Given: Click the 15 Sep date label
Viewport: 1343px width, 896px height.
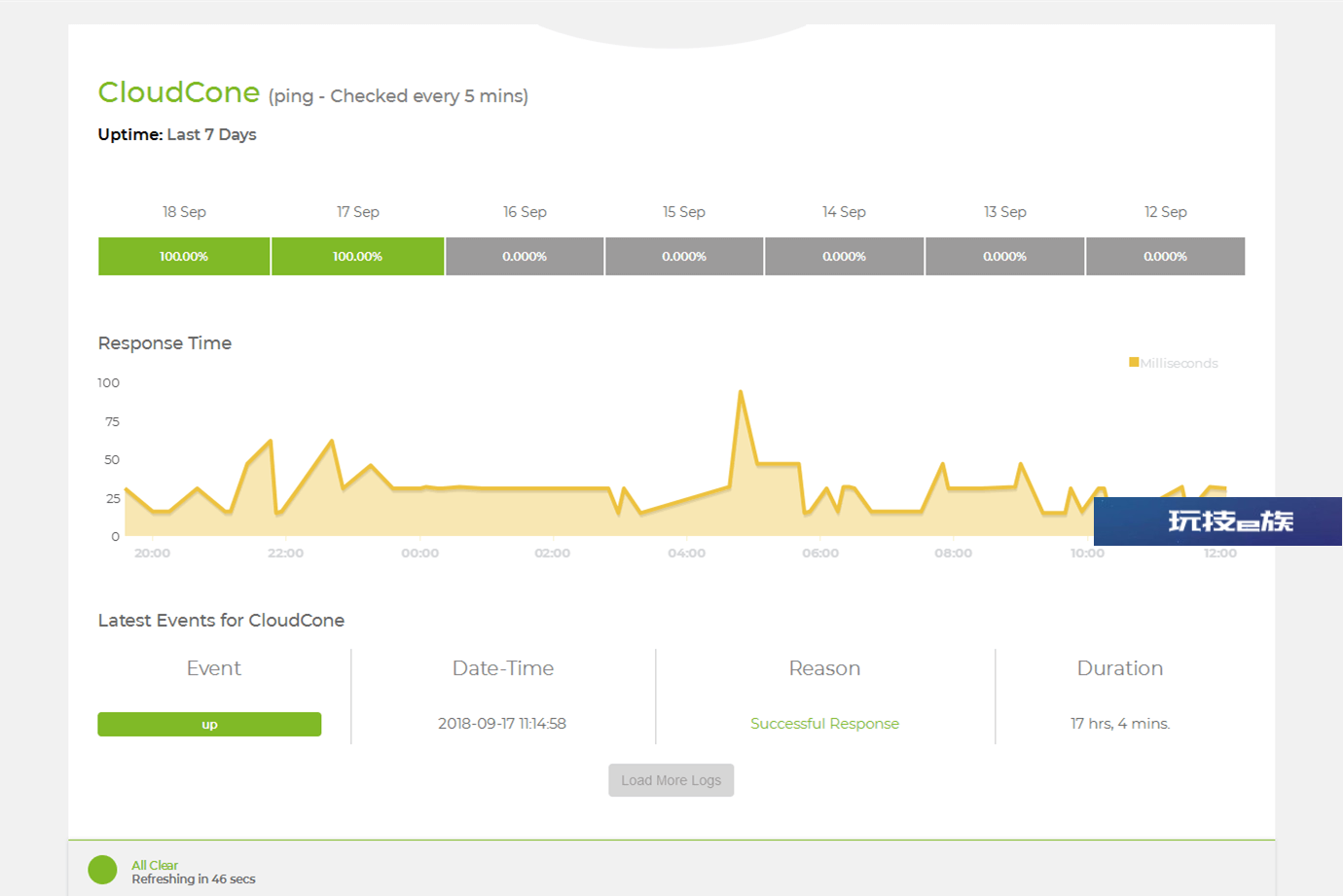Looking at the screenshot, I should 684,212.
